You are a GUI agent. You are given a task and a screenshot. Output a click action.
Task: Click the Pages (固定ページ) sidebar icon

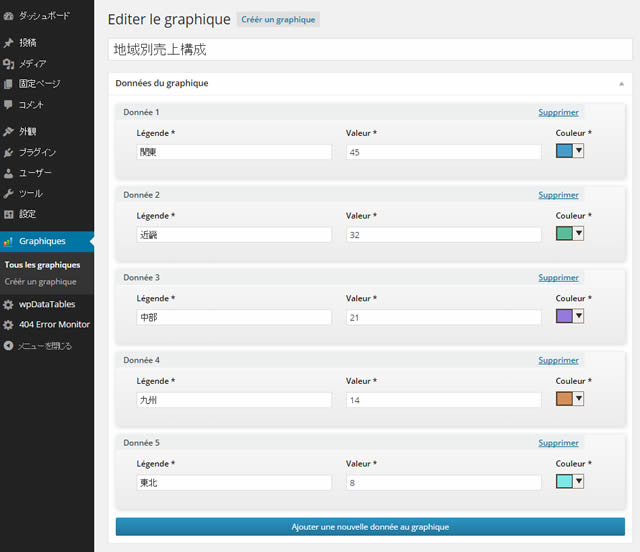click(x=8, y=84)
